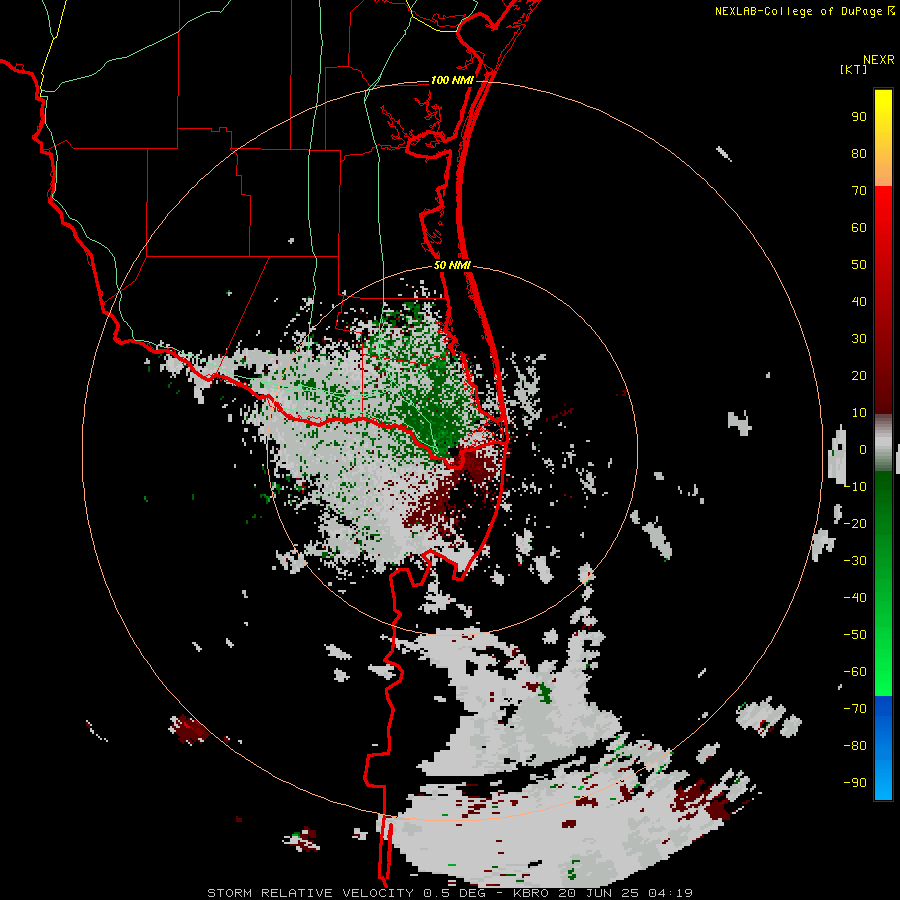Select the 60 value on velocity scale
900x900 pixels.
click(x=859, y=228)
